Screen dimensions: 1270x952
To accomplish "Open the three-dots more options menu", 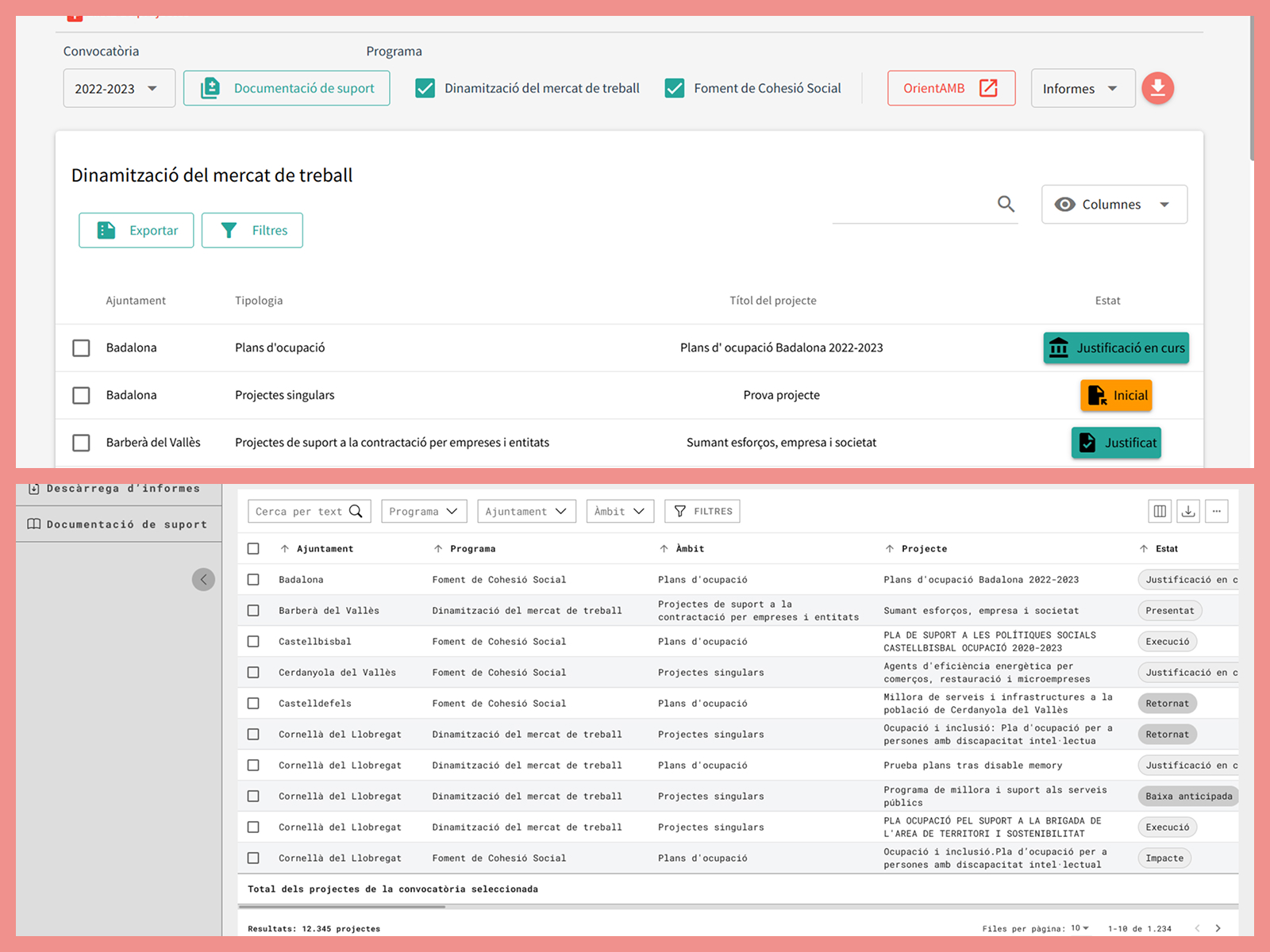I will 1217,511.
